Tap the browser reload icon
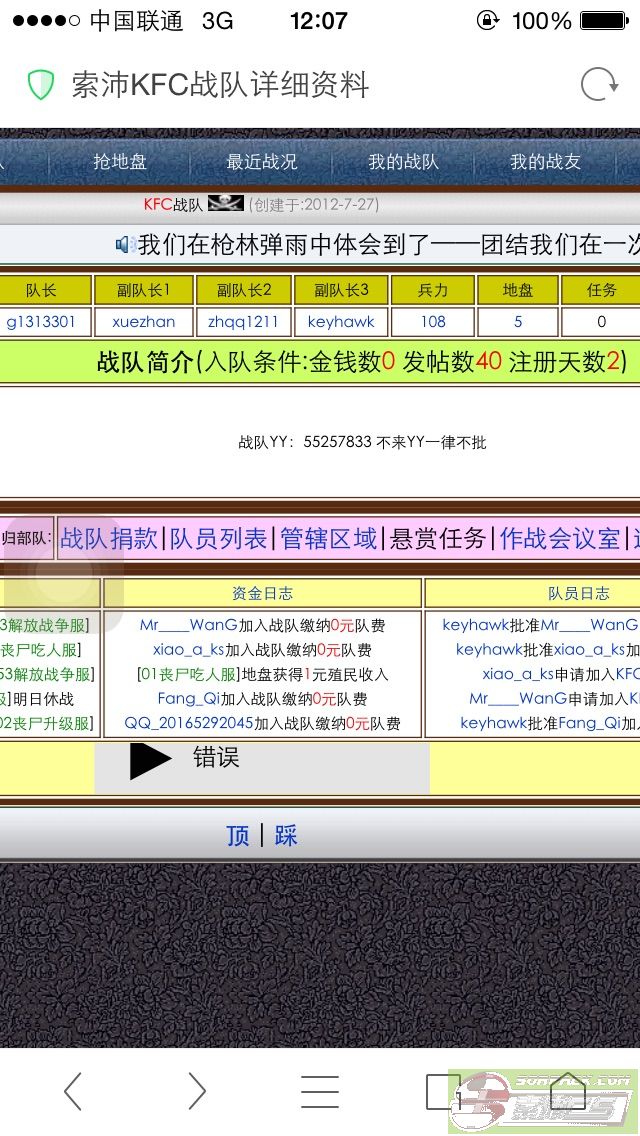 [x=599, y=85]
